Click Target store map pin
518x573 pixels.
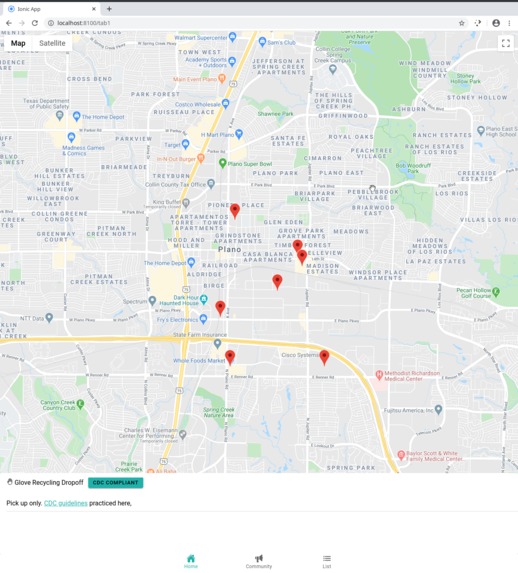pos(185,144)
